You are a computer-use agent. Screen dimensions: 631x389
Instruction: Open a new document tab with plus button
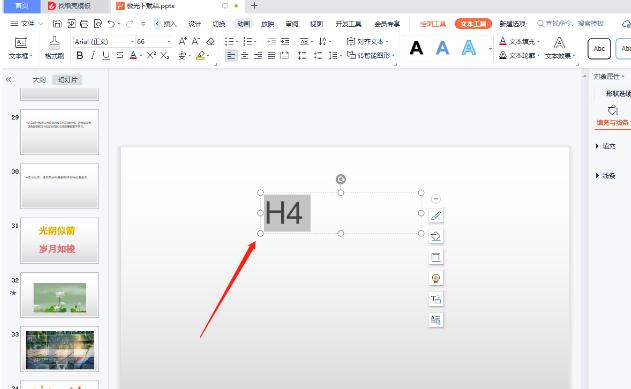click(x=254, y=6)
